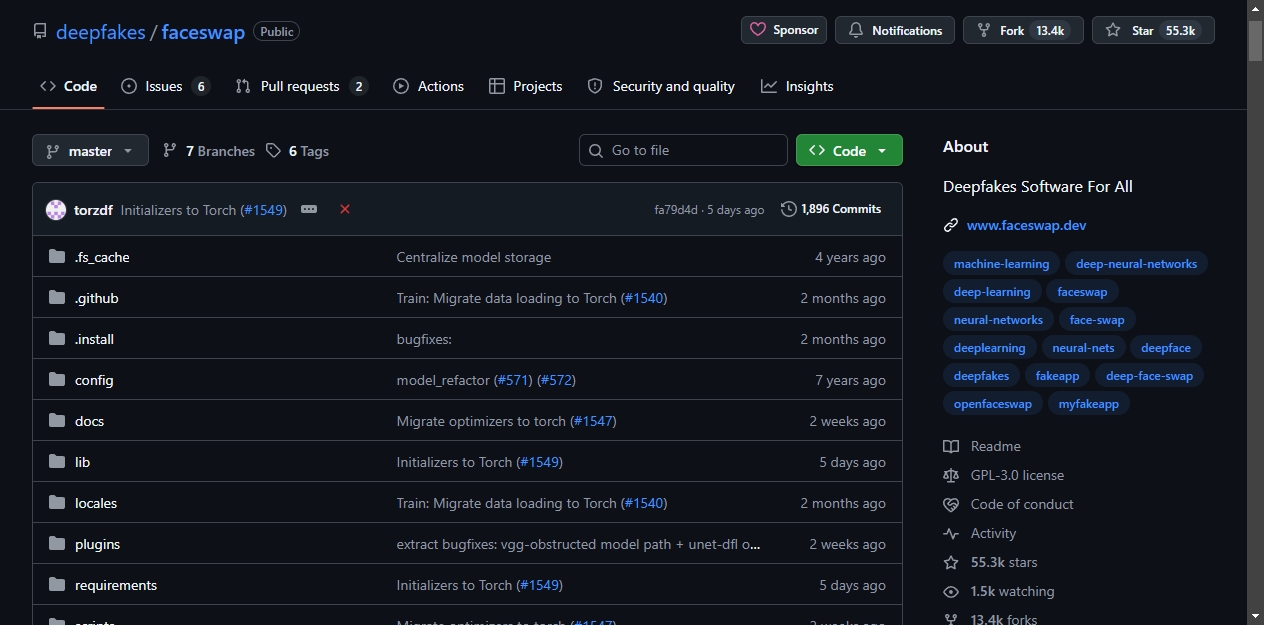Screen dimensions: 1264x625
Task: Open #572 pull request link
Action: tap(557, 380)
